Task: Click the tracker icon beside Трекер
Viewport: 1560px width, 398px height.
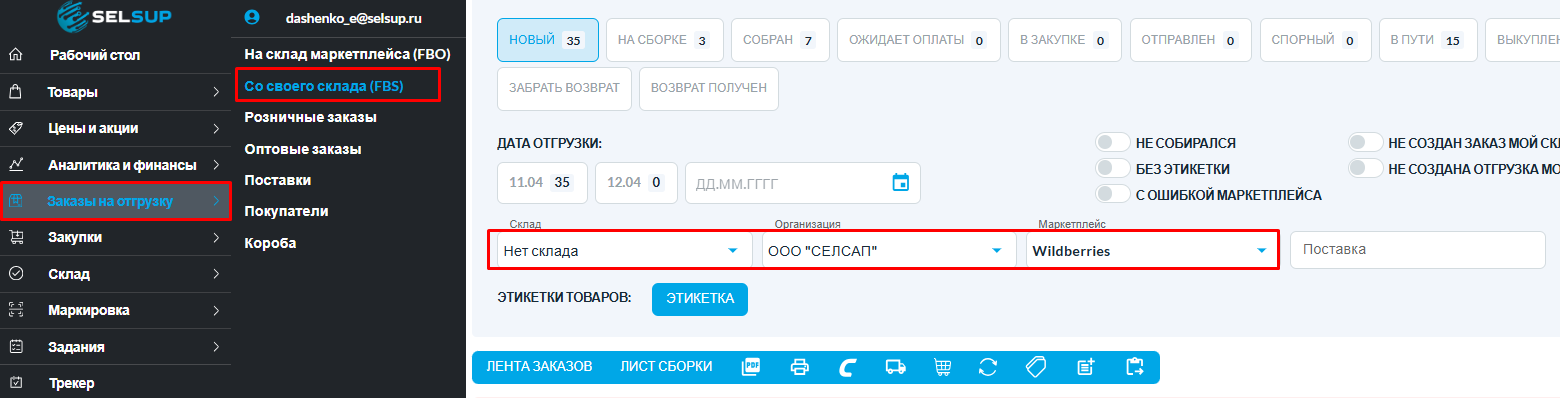Action: click(x=15, y=382)
